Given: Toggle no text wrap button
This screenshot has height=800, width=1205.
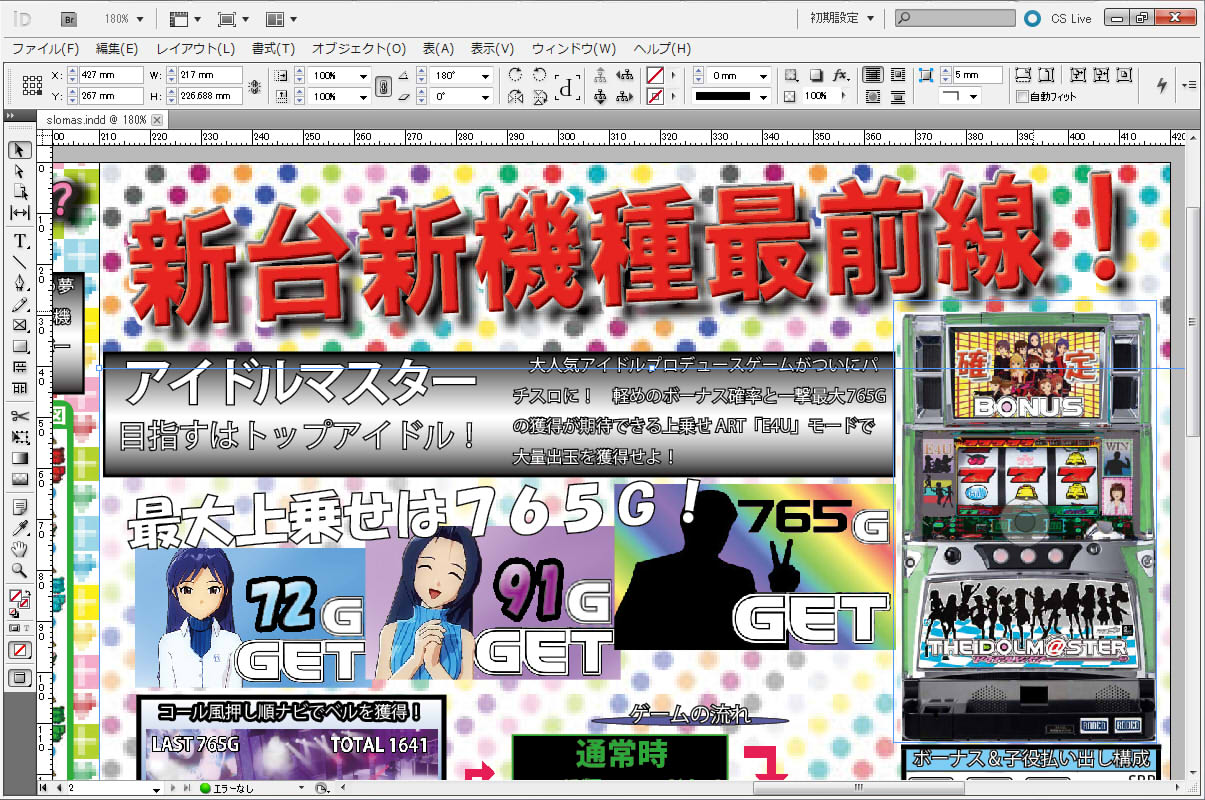Looking at the screenshot, I should [872, 75].
